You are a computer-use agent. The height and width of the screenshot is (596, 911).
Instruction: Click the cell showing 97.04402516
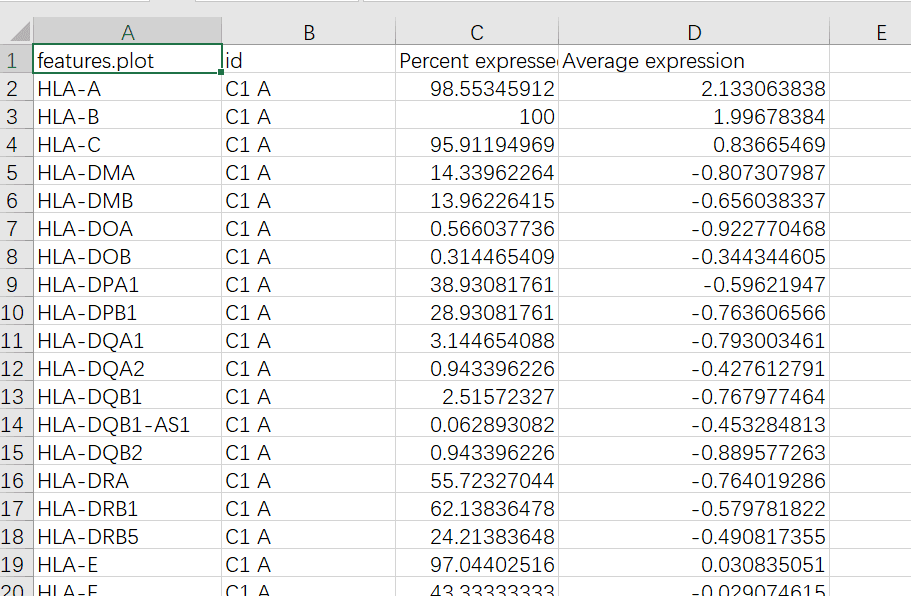pyautogui.click(x=477, y=564)
